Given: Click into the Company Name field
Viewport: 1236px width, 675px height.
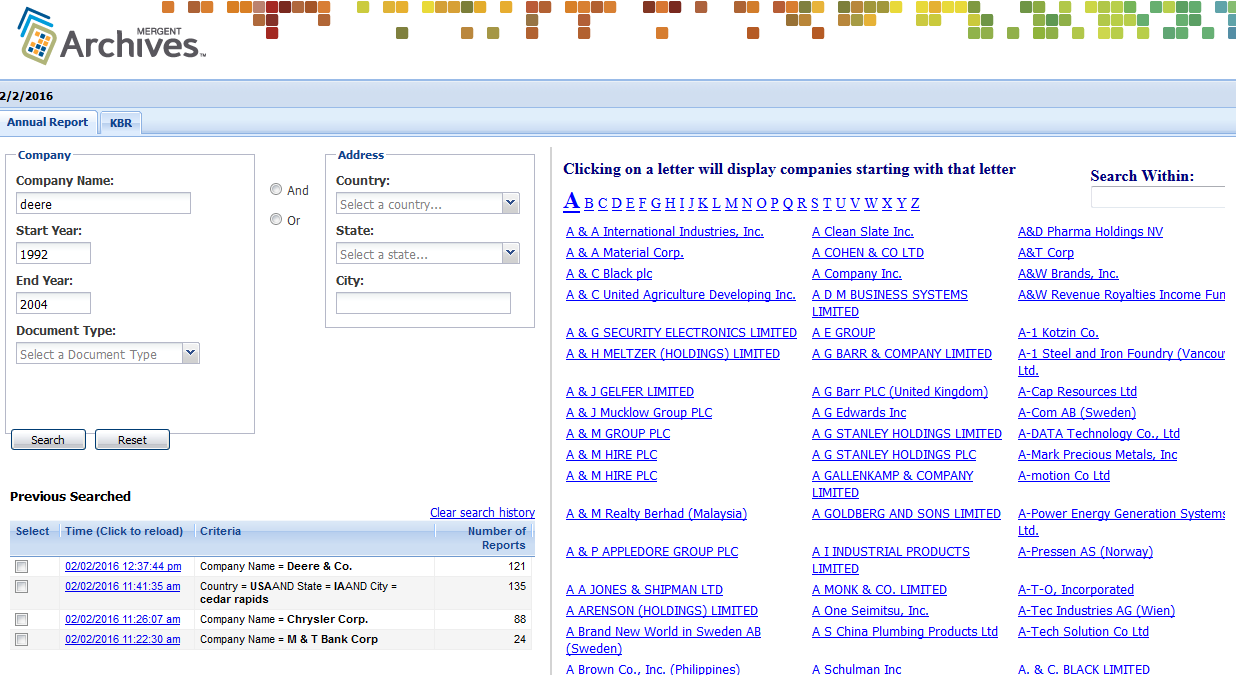Looking at the screenshot, I should pyautogui.click(x=103, y=204).
